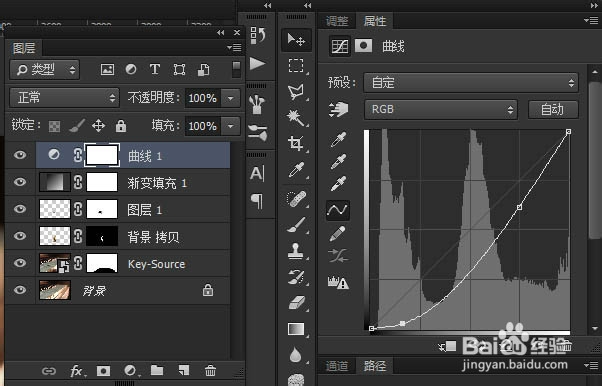The width and height of the screenshot is (602, 386).
Task: Select the Move tool
Action: (296, 40)
